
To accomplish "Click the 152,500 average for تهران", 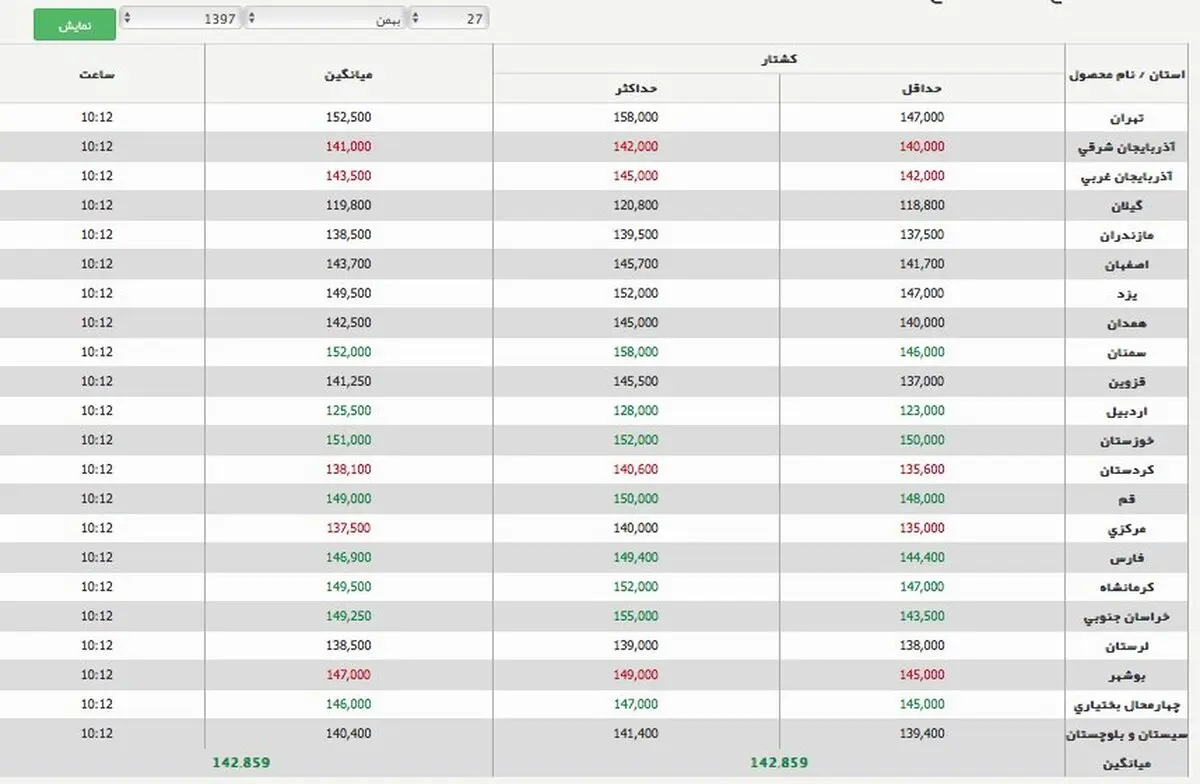I will pos(349,117).
